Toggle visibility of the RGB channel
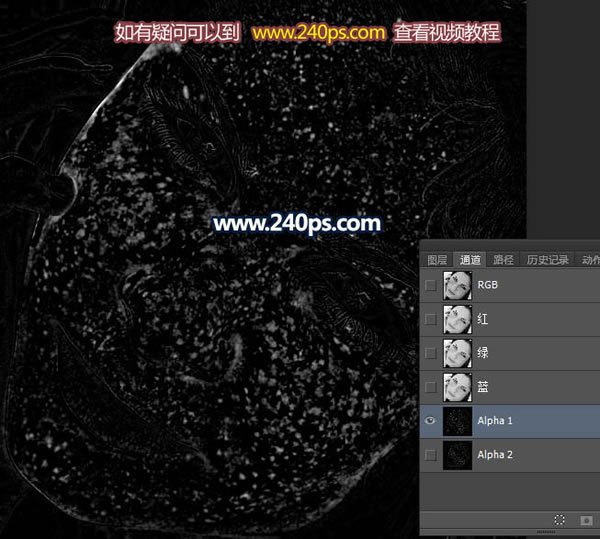The width and height of the screenshot is (600, 539). 430,285
